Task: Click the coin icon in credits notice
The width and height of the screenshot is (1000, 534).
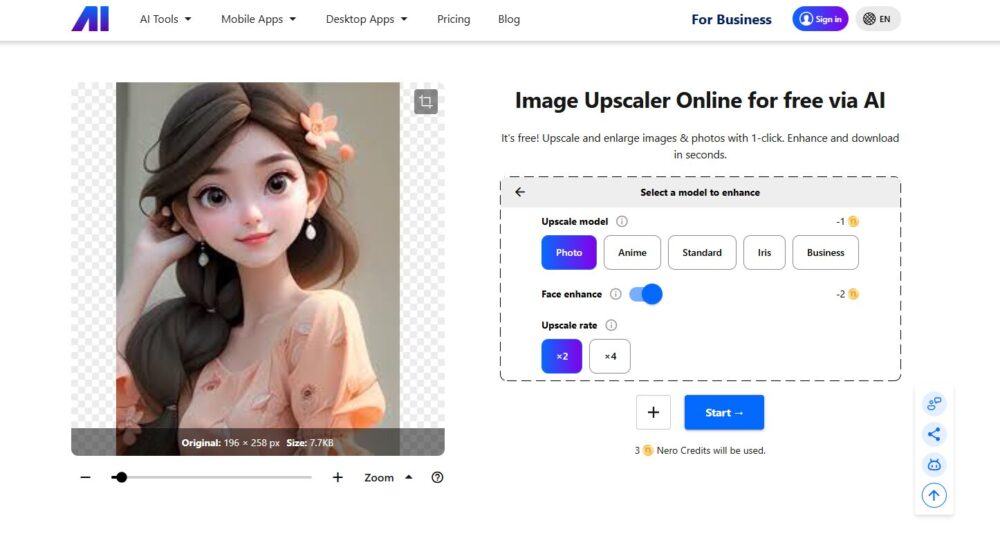Action: pyautogui.click(x=648, y=450)
